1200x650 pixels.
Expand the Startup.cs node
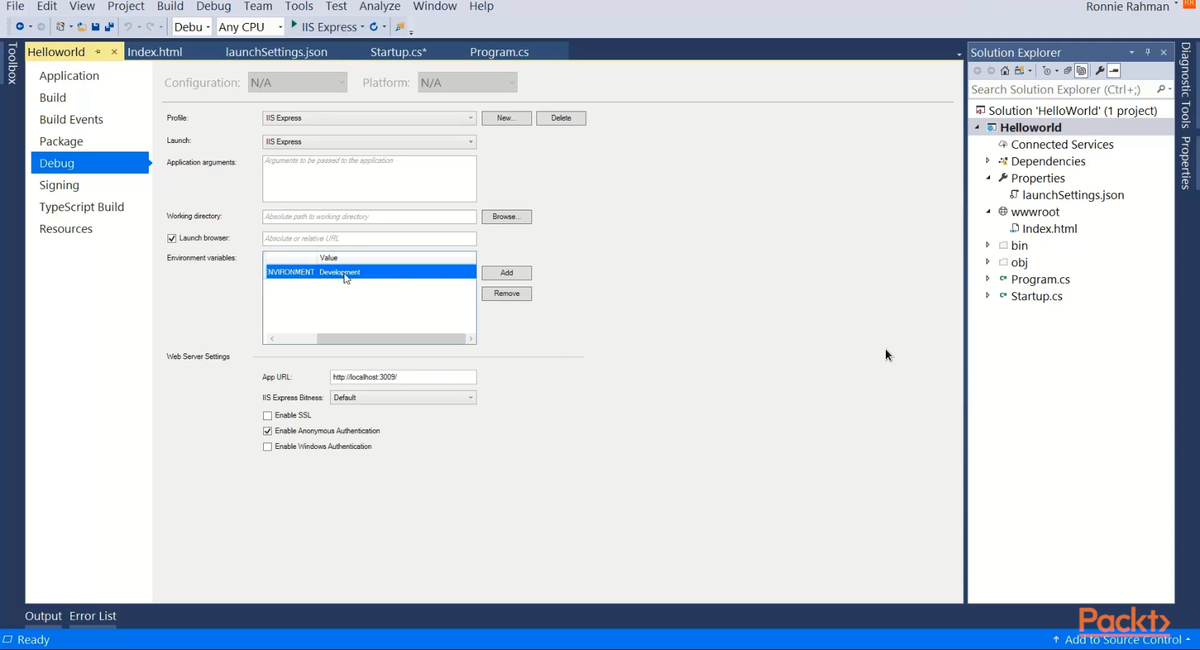pyautogui.click(x=987, y=296)
